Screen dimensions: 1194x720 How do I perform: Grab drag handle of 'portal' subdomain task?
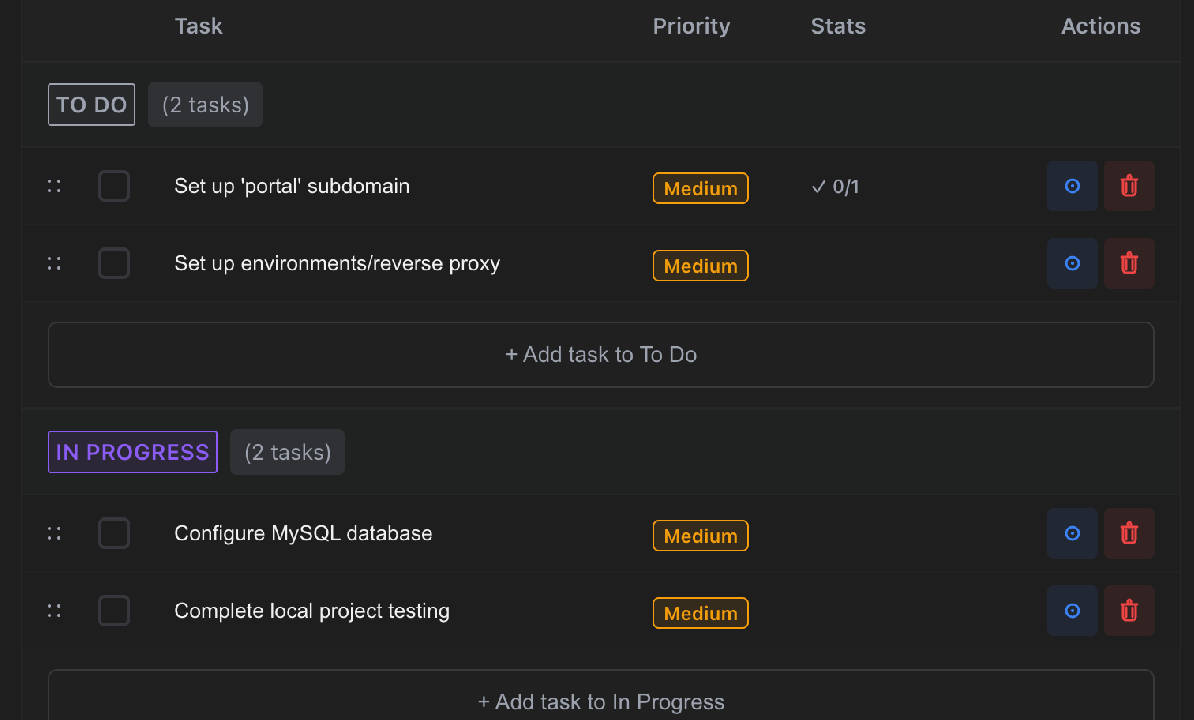(54, 186)
